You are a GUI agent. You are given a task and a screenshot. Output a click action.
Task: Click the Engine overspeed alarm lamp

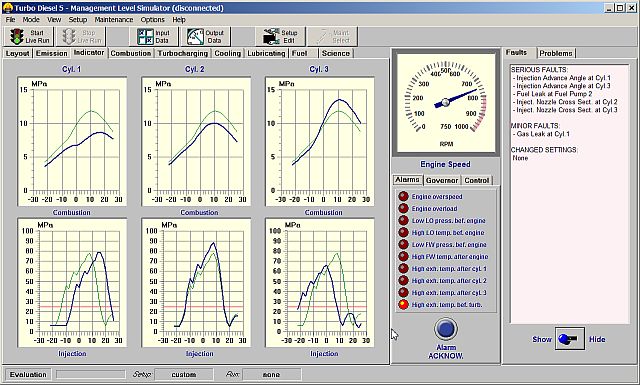403,196
